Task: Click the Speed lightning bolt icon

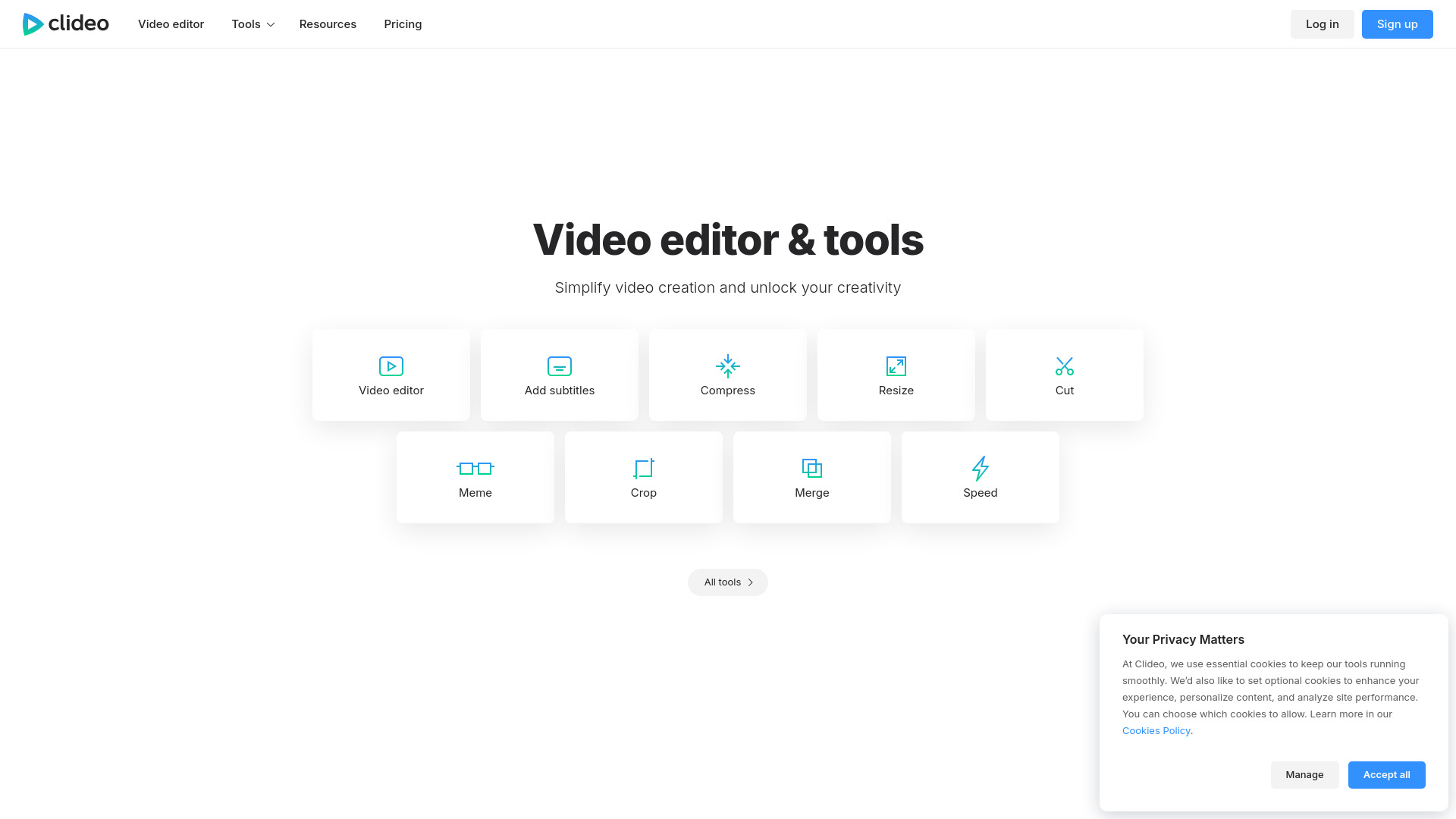Action: pos(980,468)
